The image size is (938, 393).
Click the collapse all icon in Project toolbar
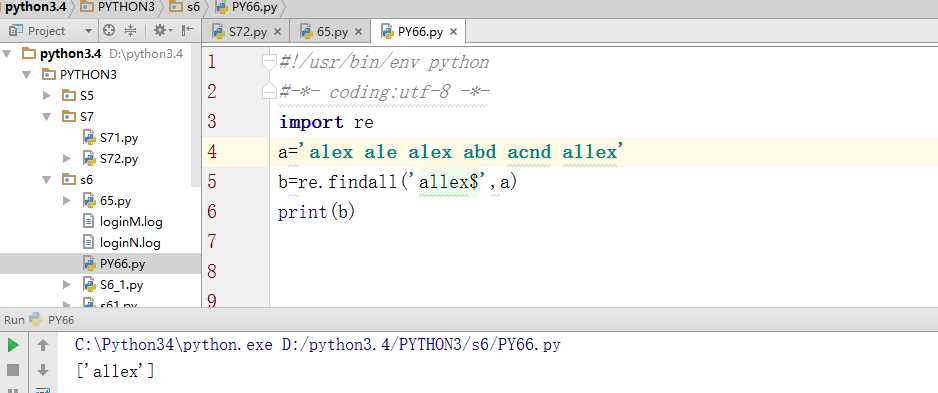(x=130, y=31)
